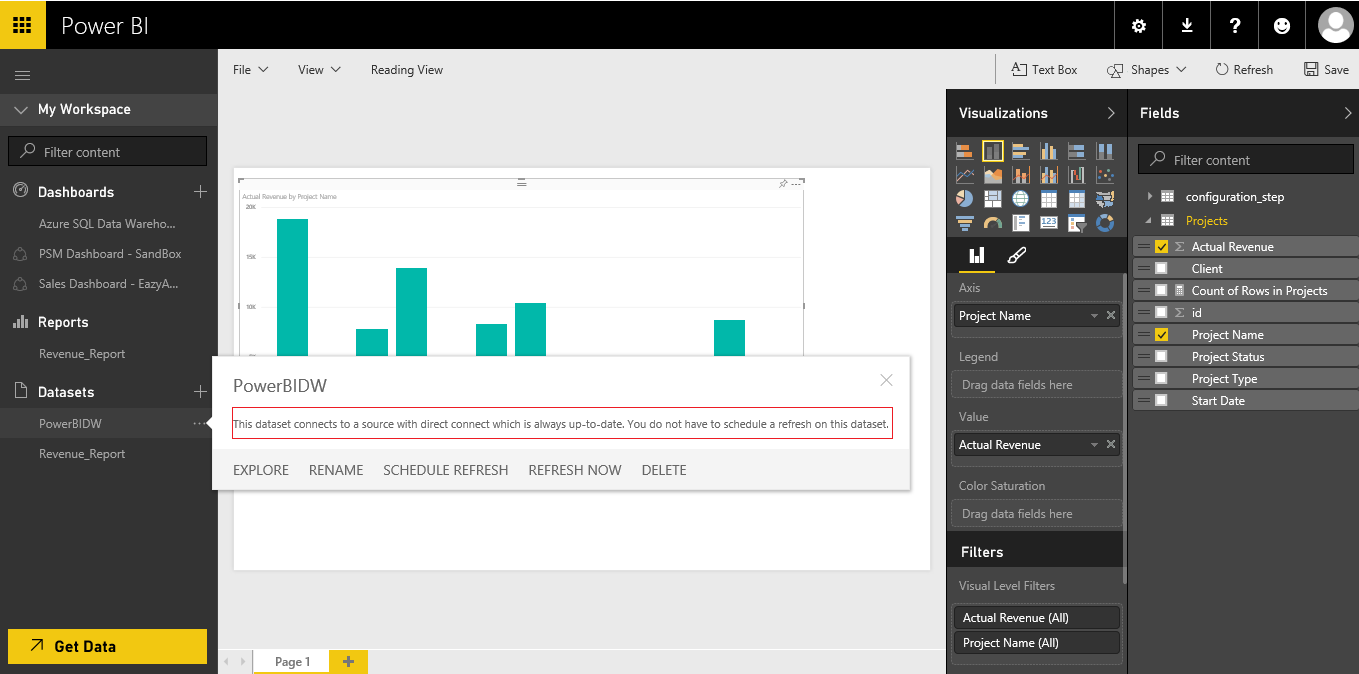Check the id field checkbox
Image resolution: width=1359 pixels, height=674 pixels.
pyautogui.click(x=1161, y=313)
